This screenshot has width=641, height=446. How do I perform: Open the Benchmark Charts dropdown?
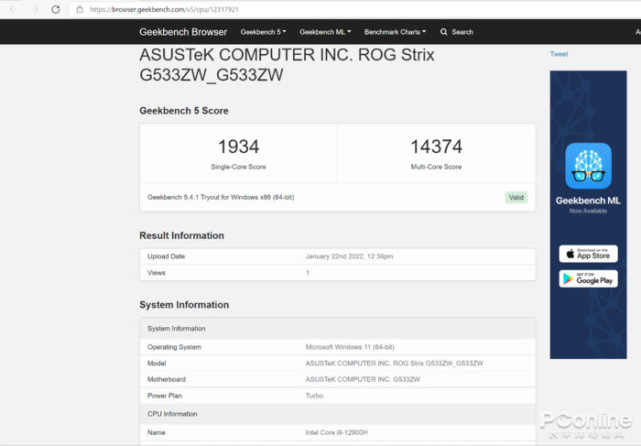(395, 32)
